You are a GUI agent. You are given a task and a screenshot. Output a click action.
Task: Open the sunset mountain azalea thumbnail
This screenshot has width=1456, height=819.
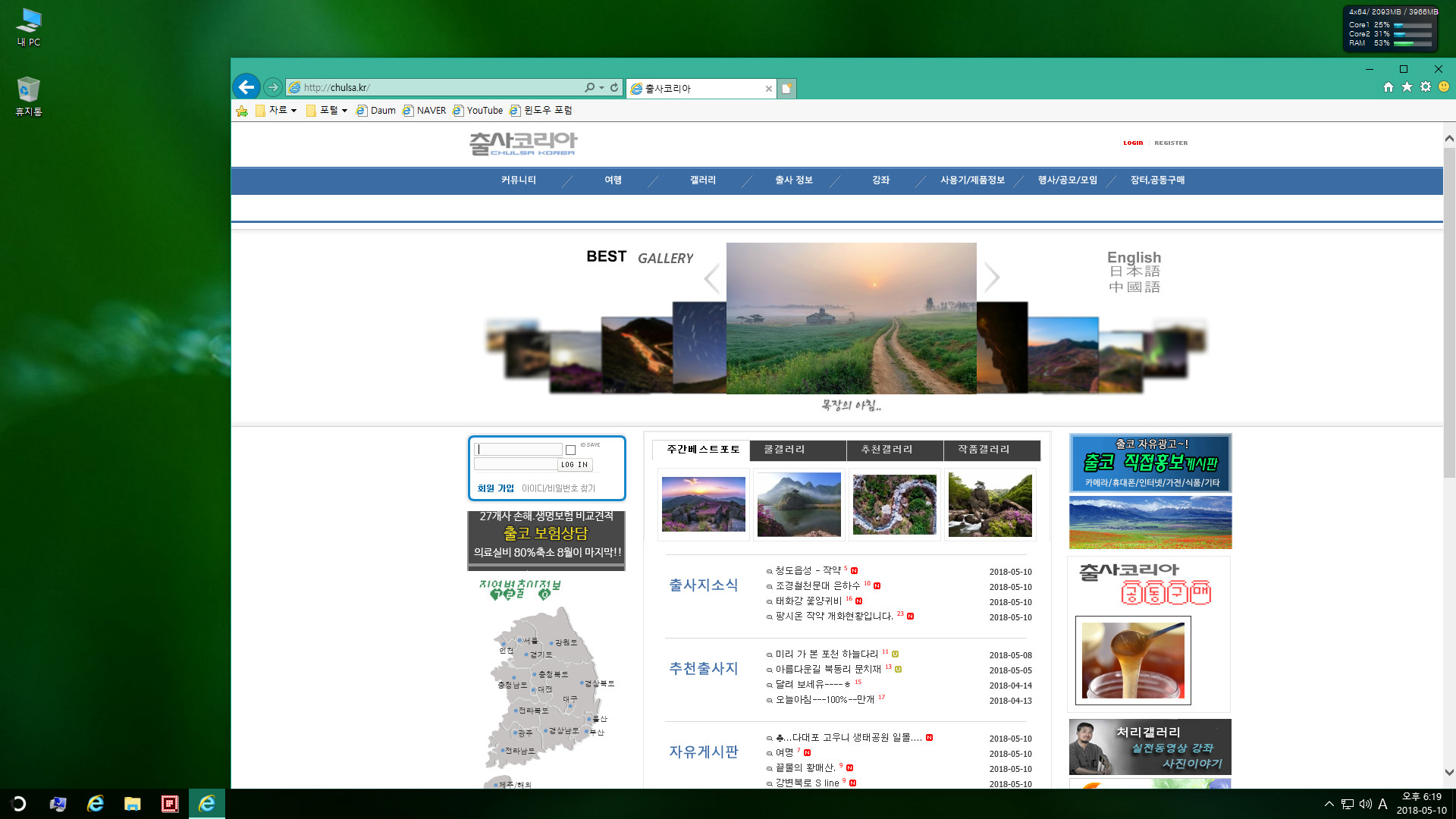click(x=703, y=504)
